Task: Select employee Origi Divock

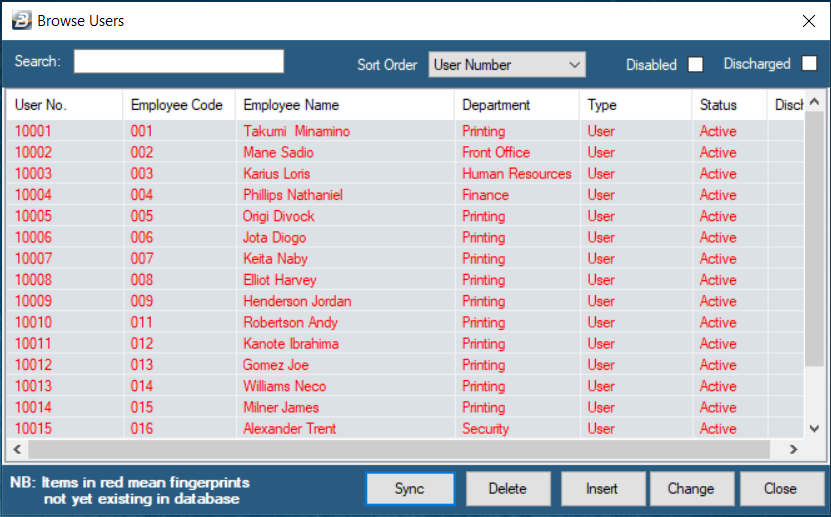Action: point(279,216)
